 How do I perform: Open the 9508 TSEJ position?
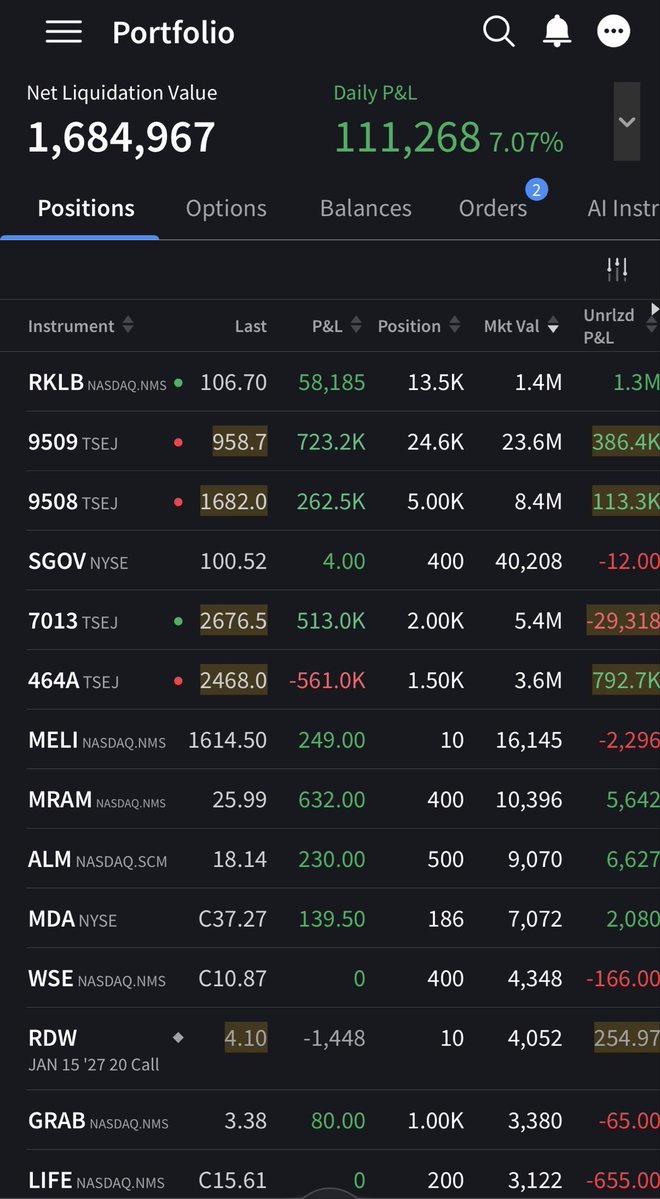click(330, 502)
